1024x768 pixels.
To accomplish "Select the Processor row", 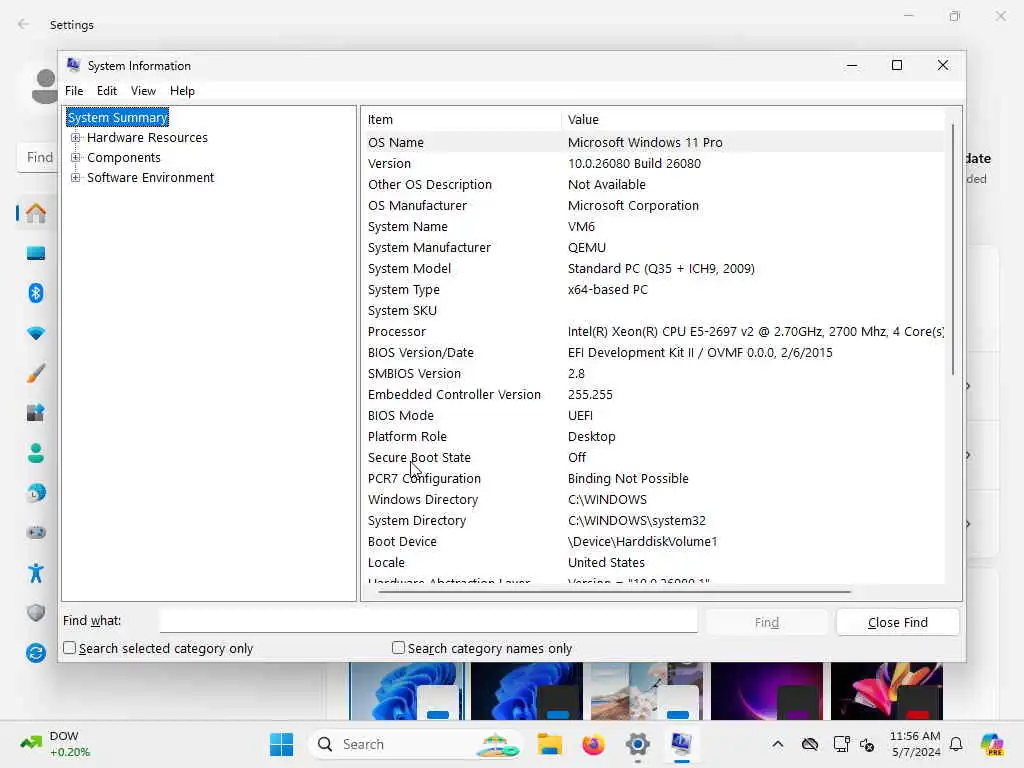I will pyautogui.click(x=653, y=332).
